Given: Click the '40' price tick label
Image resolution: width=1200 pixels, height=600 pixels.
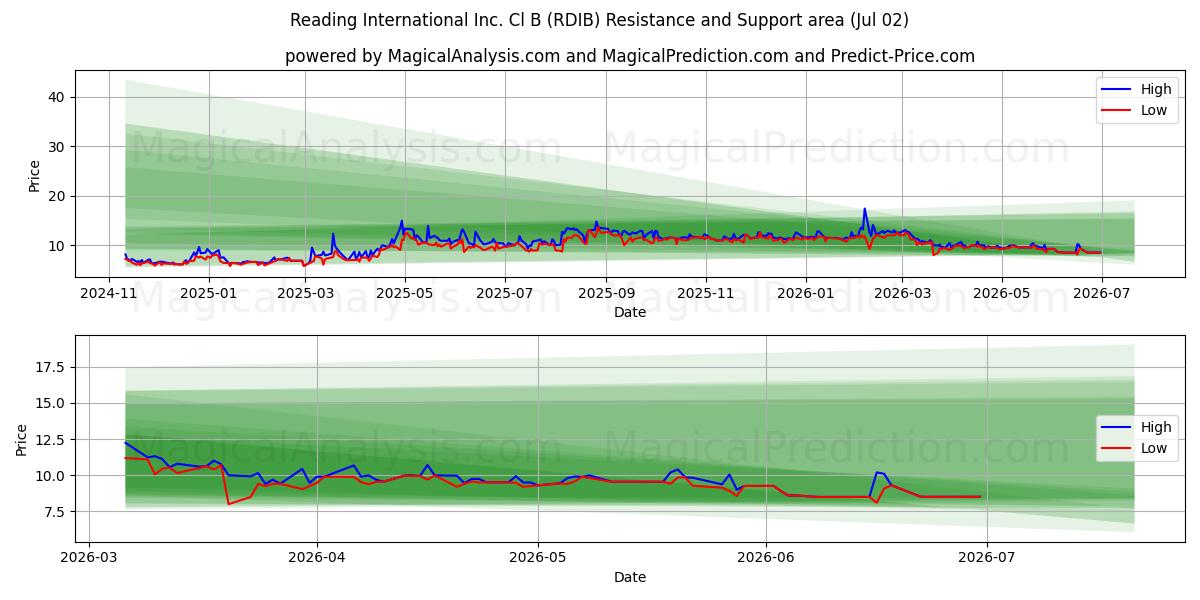Looking at the screenshot, I should pyautogui.click(x=58, y=97).
